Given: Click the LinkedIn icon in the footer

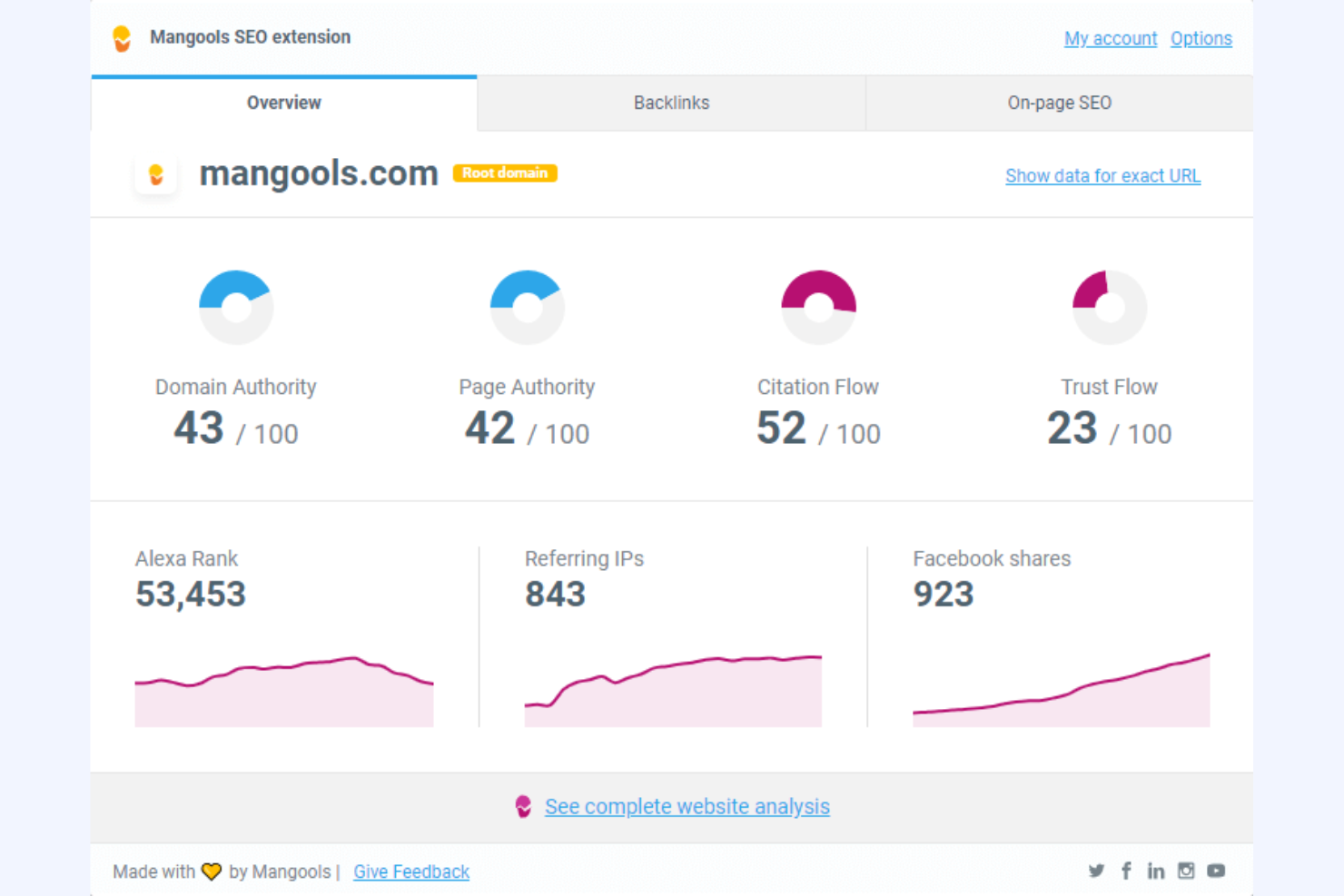Looking at the screenshot, I should pyautogui.click(x=1156, y=871).
